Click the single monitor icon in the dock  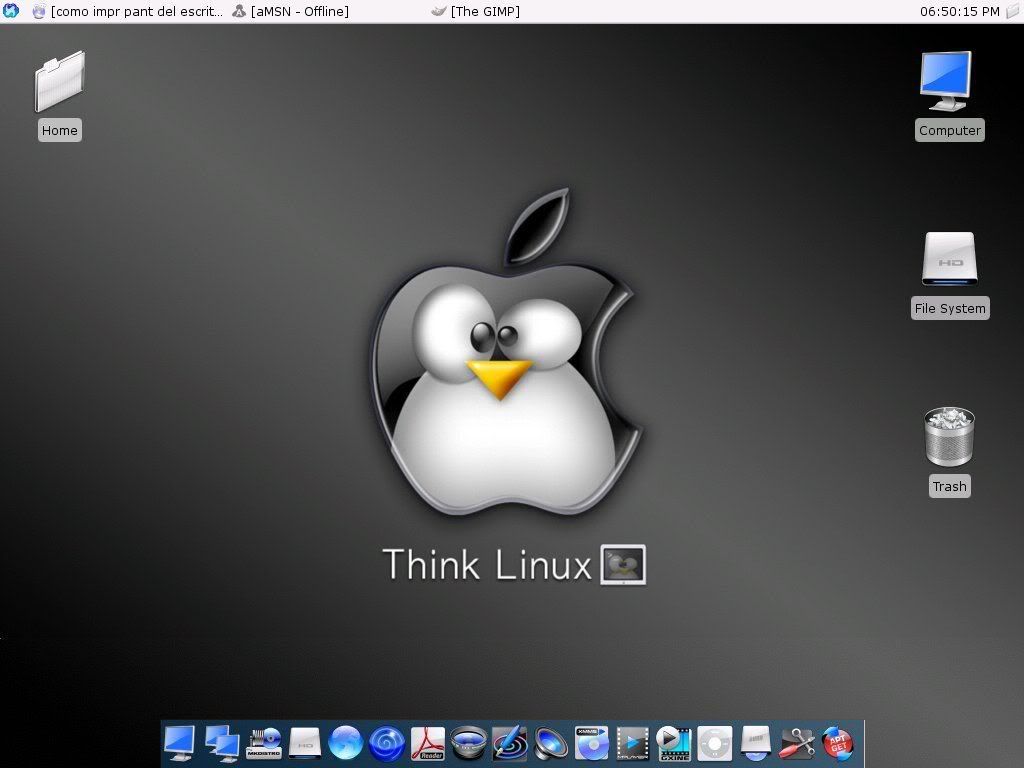tap(179, 743)
